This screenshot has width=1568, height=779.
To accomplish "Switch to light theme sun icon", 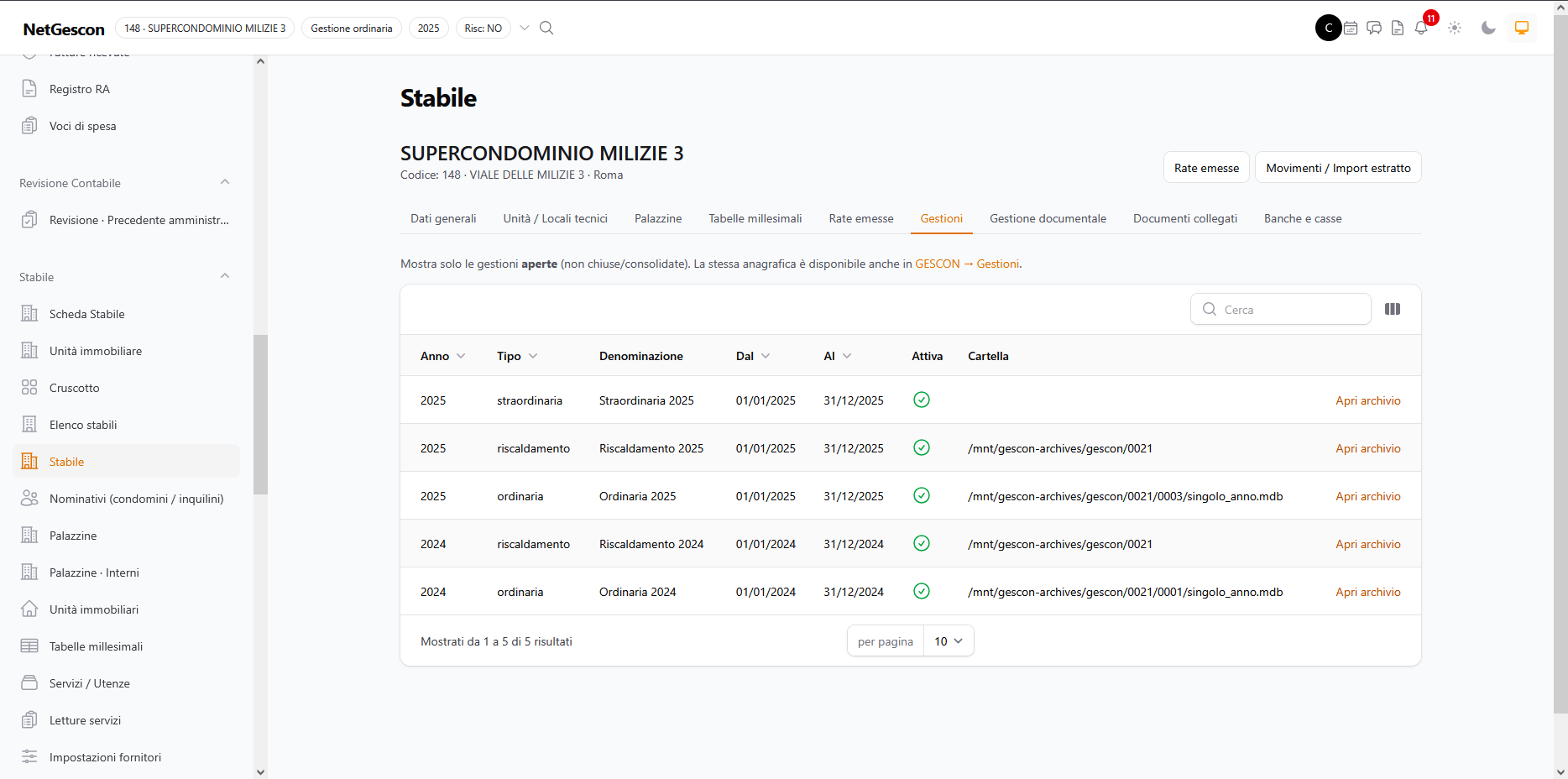I will [1455, 28].
